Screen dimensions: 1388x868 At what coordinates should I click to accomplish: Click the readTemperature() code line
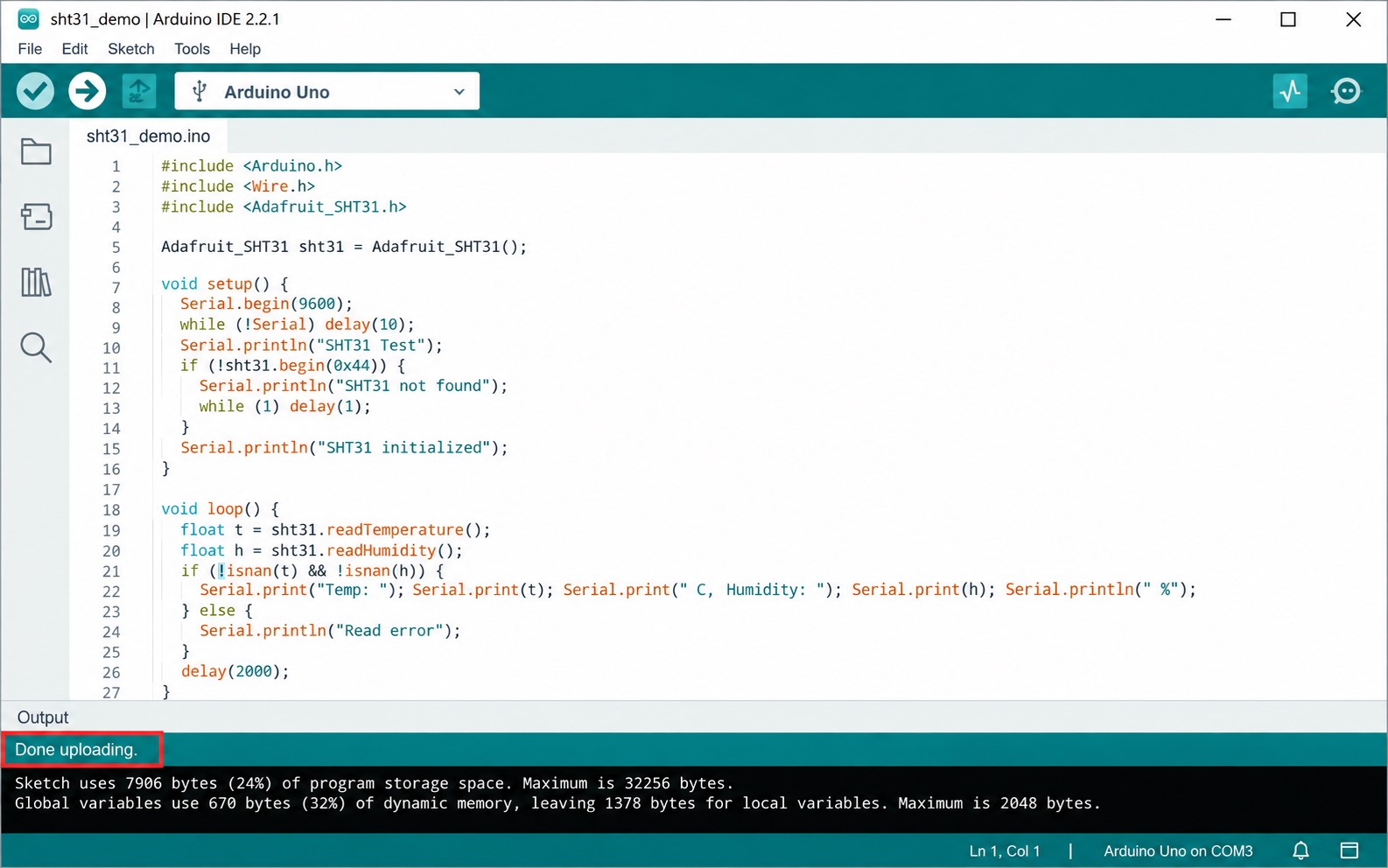click(x=335, y=530)
